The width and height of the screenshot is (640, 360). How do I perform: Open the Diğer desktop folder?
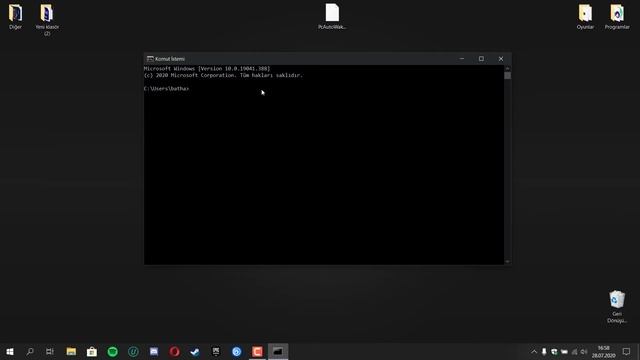point(16,17)
